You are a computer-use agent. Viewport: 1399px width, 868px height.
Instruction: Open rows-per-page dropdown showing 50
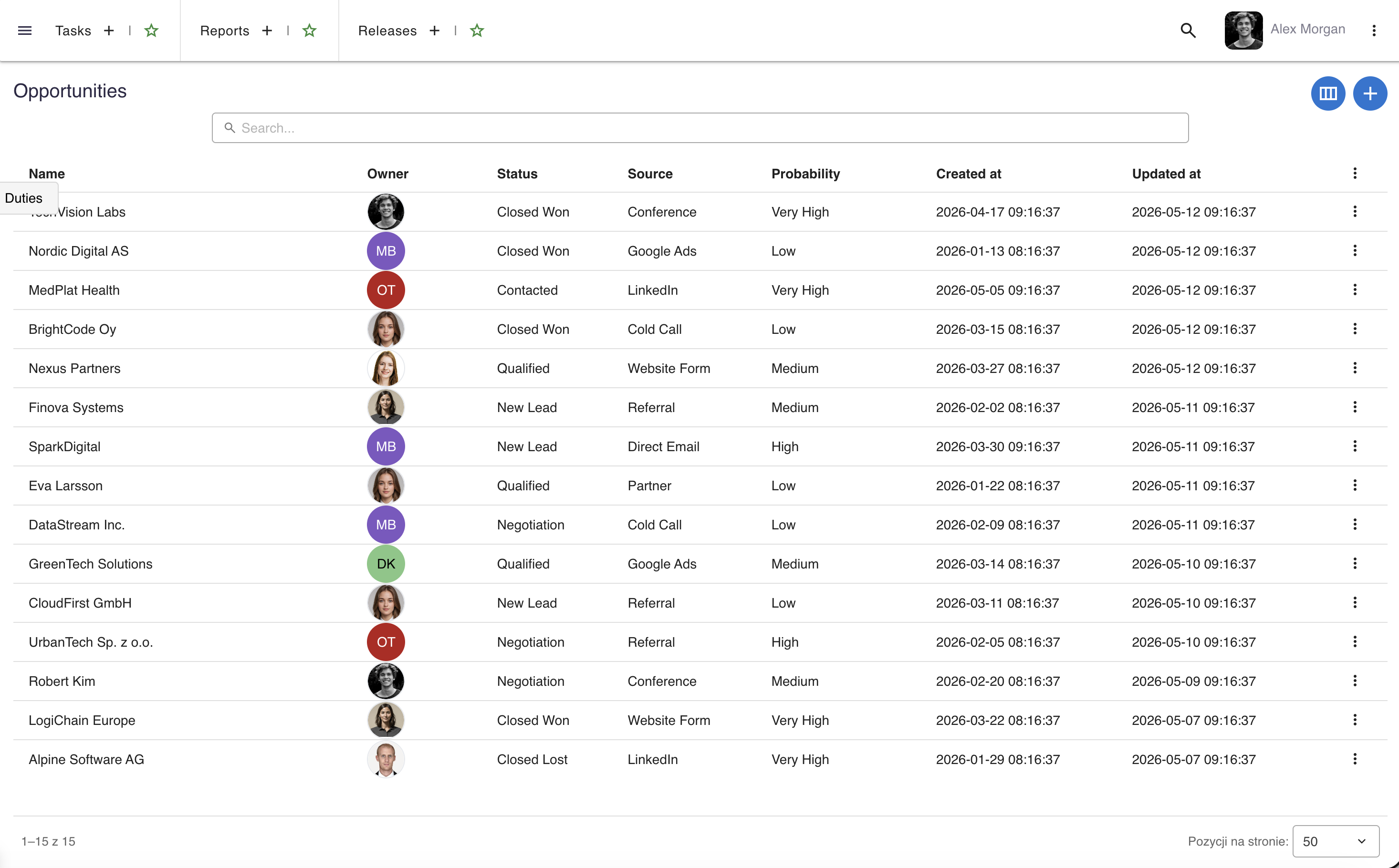(1335, 841)
